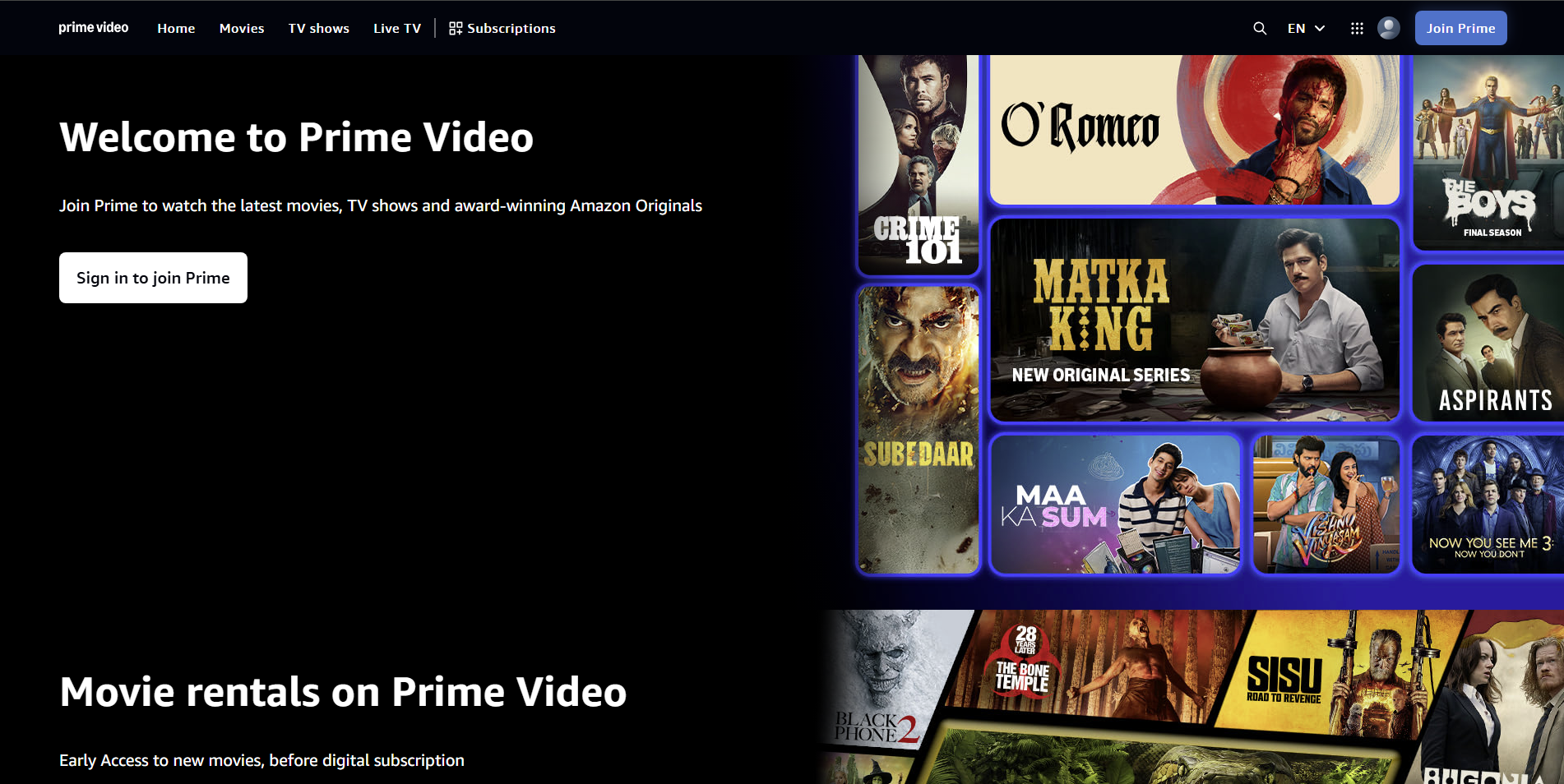The height and width of the screenshot is (784, 1564).
Task: Click the search magnifier icon
Action: (1259, 28)
